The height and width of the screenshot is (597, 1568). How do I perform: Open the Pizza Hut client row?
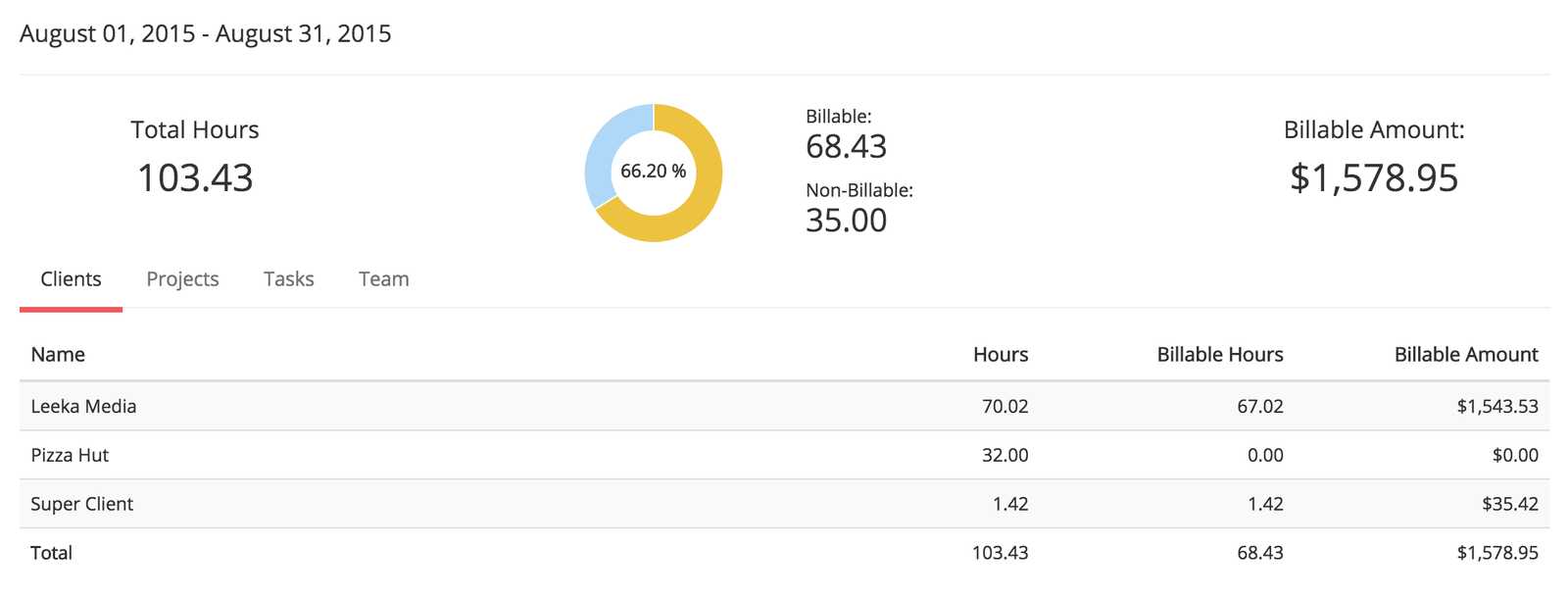coord(70,455)
